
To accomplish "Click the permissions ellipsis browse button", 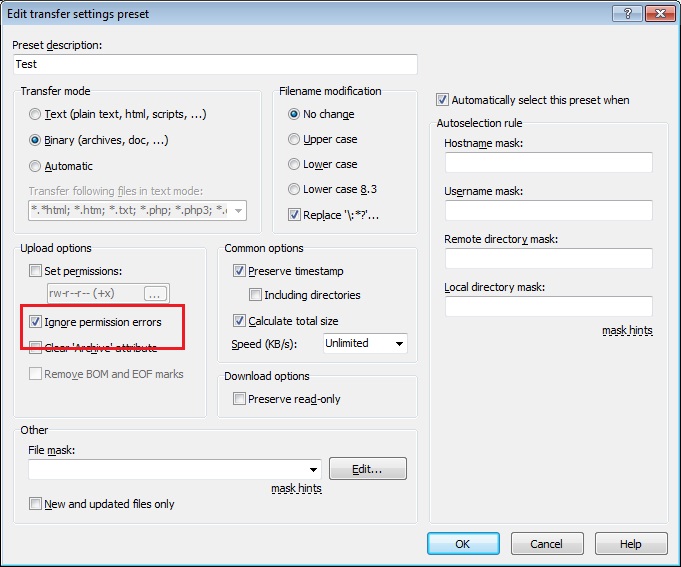I will (154, 294).
